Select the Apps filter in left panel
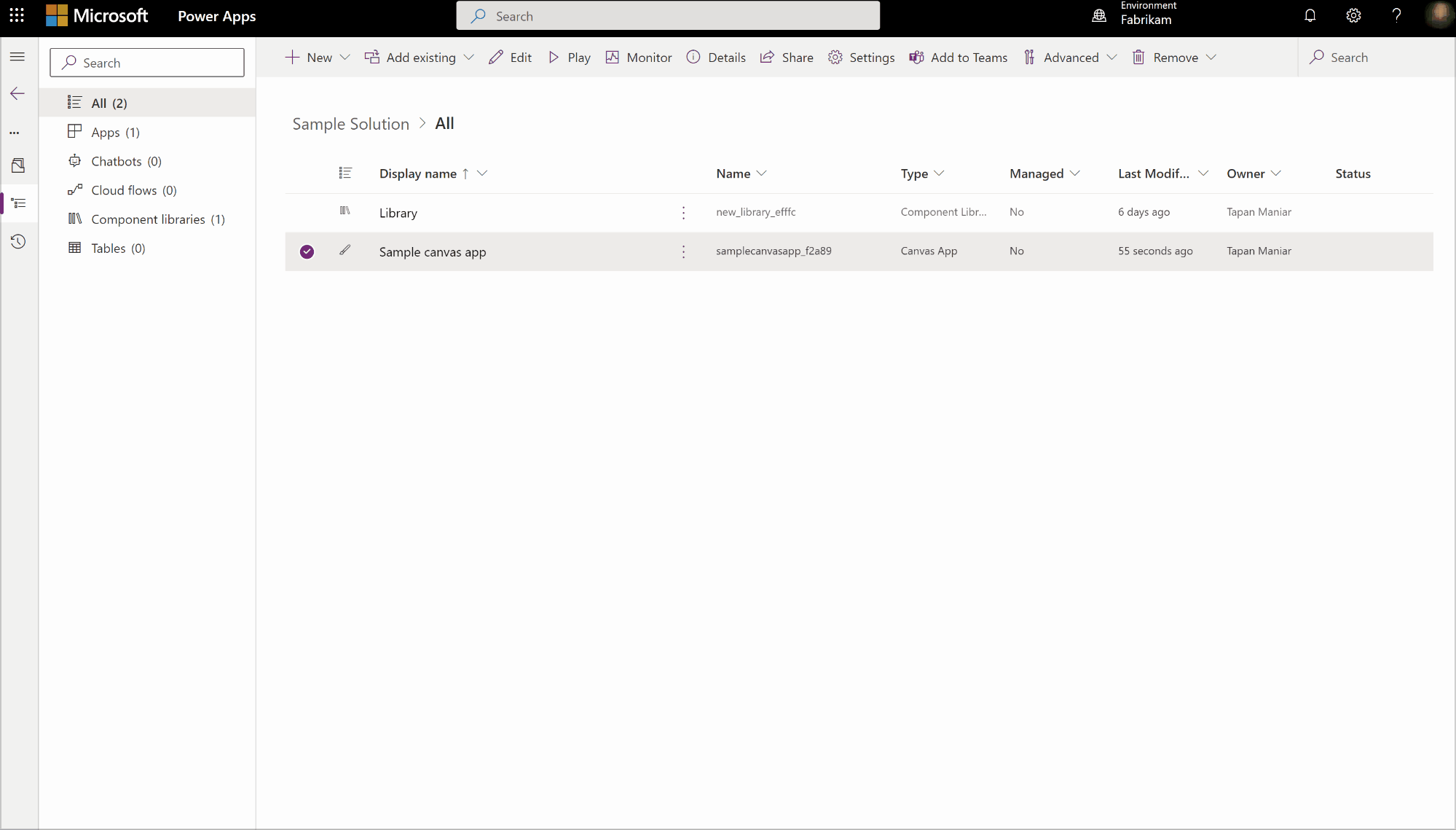 tap(116, 132)
